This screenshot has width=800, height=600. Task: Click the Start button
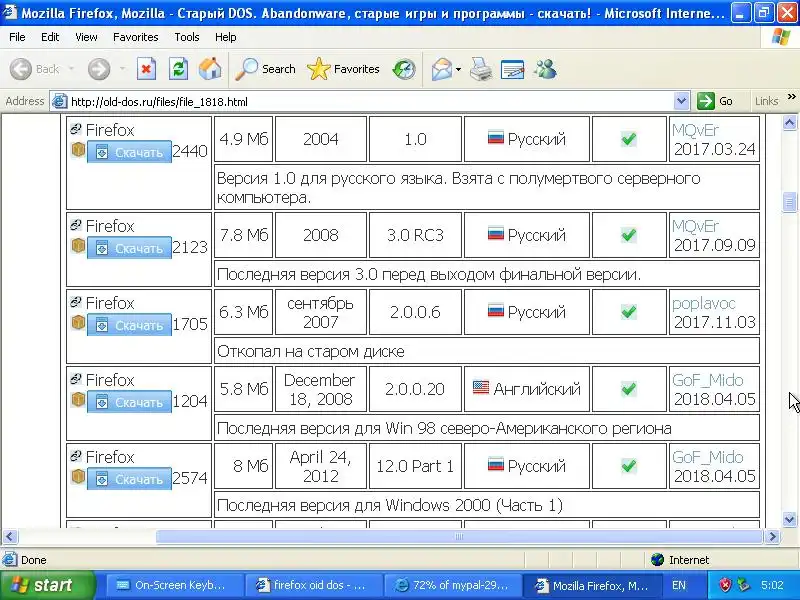pos(47,585)
